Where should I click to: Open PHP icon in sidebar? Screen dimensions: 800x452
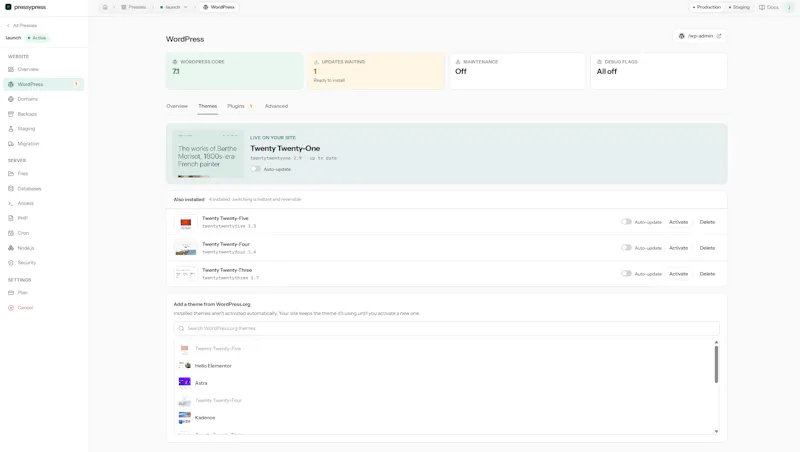(11, 218)
